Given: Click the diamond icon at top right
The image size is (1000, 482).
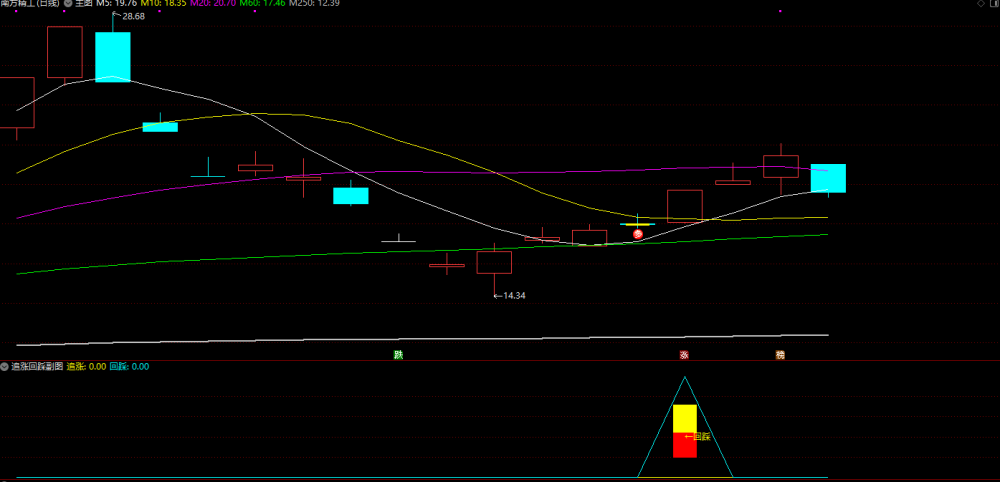Looking at the screenshot, I should click(x=981, y=3).
